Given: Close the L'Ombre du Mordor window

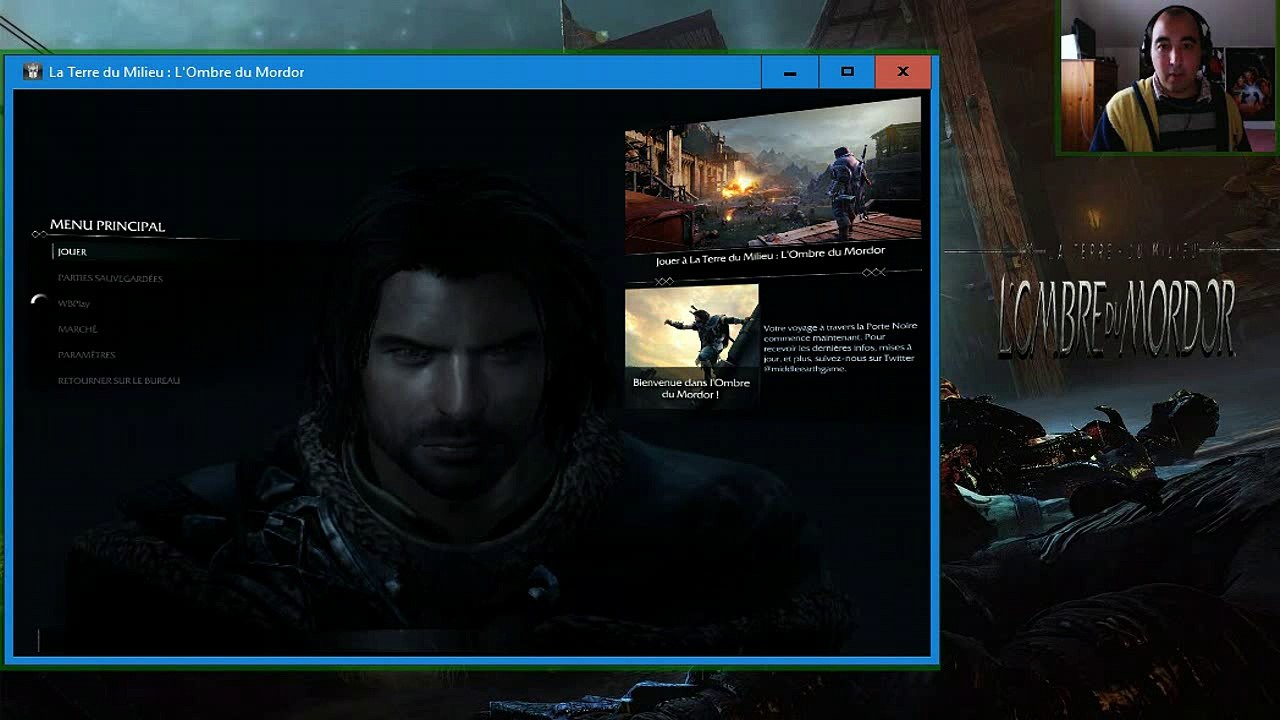Looking at the screenshot, I should (903, 72).
